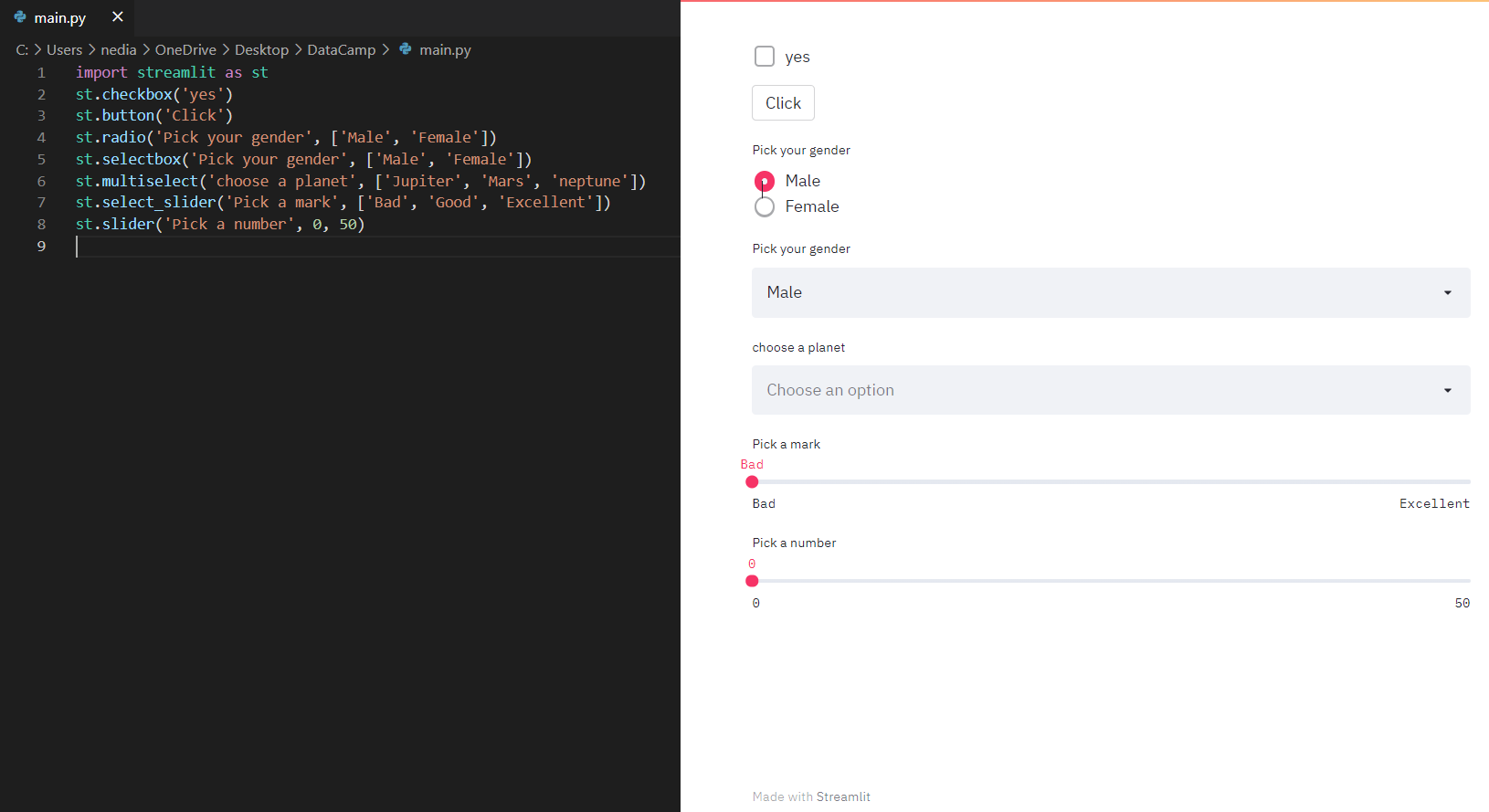Open the Users breadcrumb folder
The image size is (1489, 812).
[x=65, y=50]
